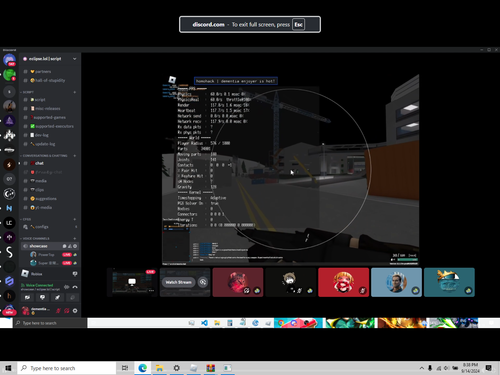The height and width of the screenshot is (375, 500).
Task: Open the LC server icon
Action: point(9,223)
